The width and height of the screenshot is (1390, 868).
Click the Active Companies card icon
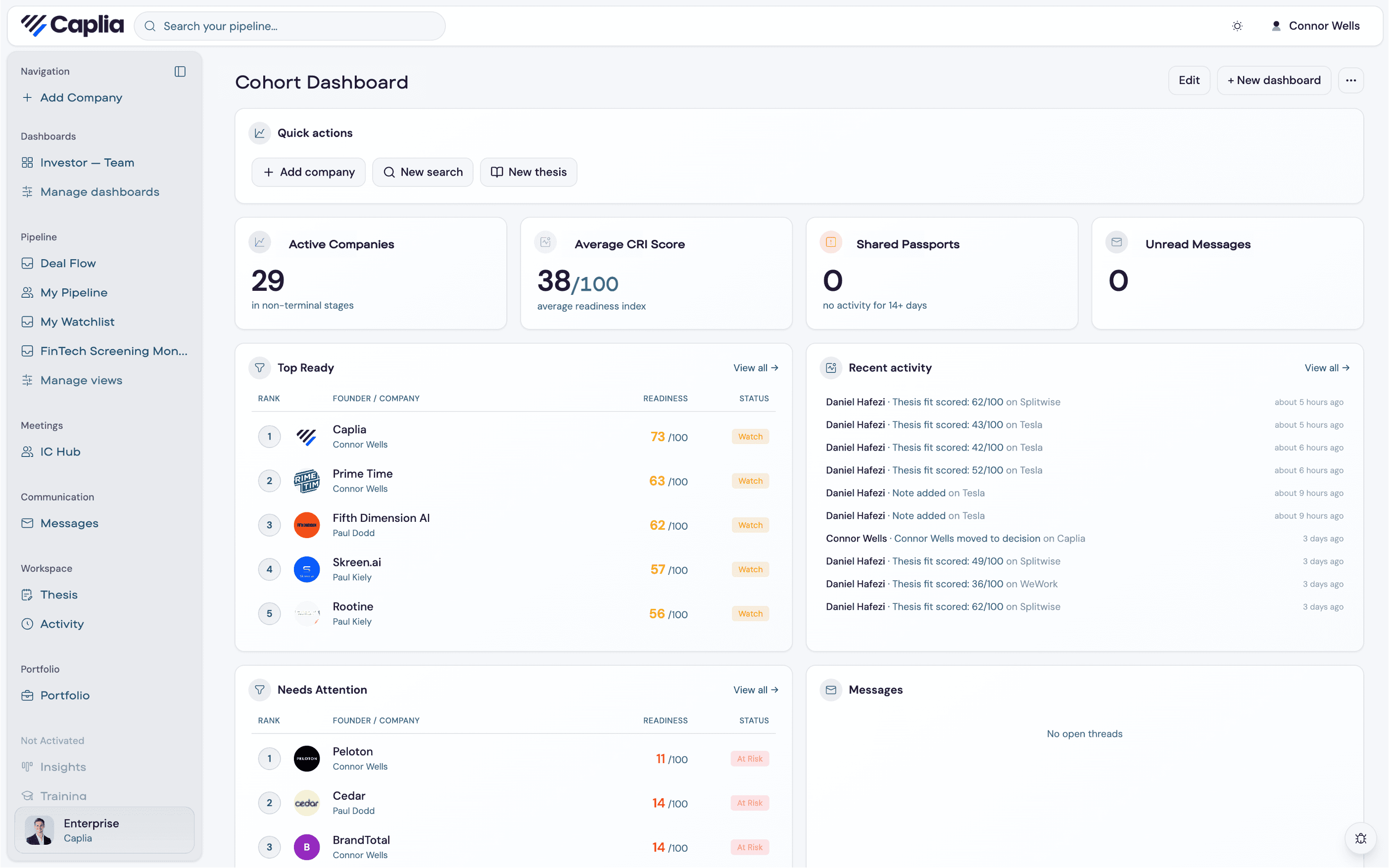tap(260, 242)
